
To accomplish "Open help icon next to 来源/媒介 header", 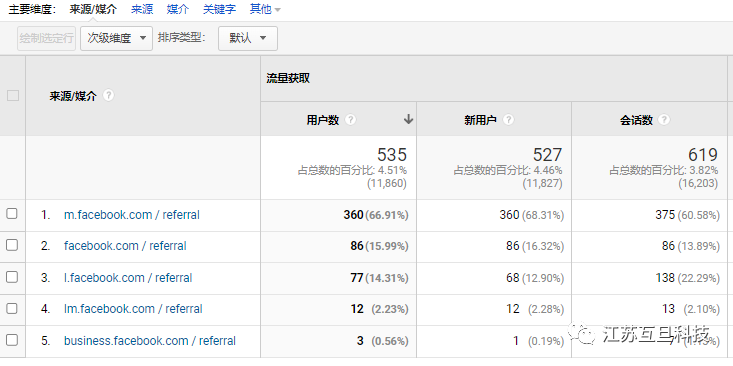I will [x=108, y=95].
